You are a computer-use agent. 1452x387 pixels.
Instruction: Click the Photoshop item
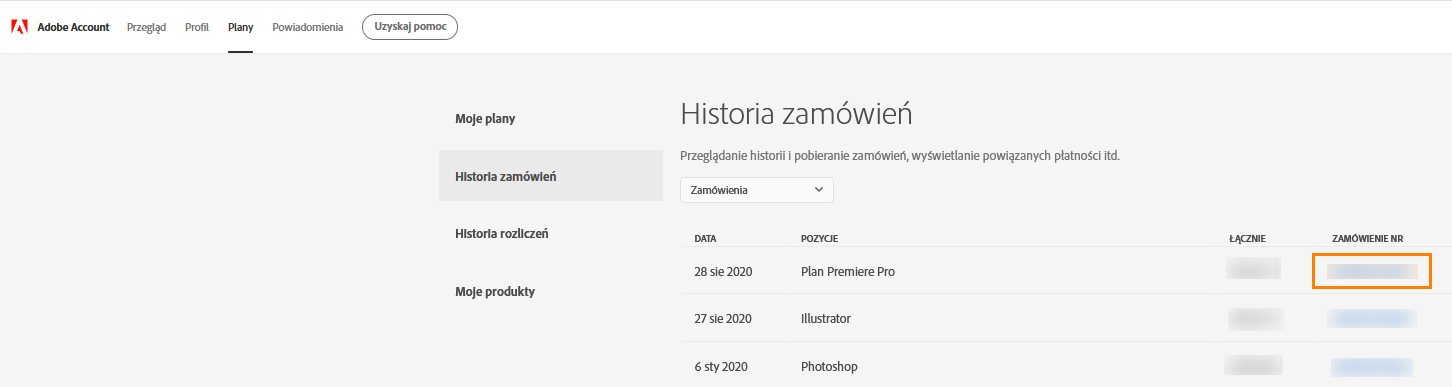(829, 367)
